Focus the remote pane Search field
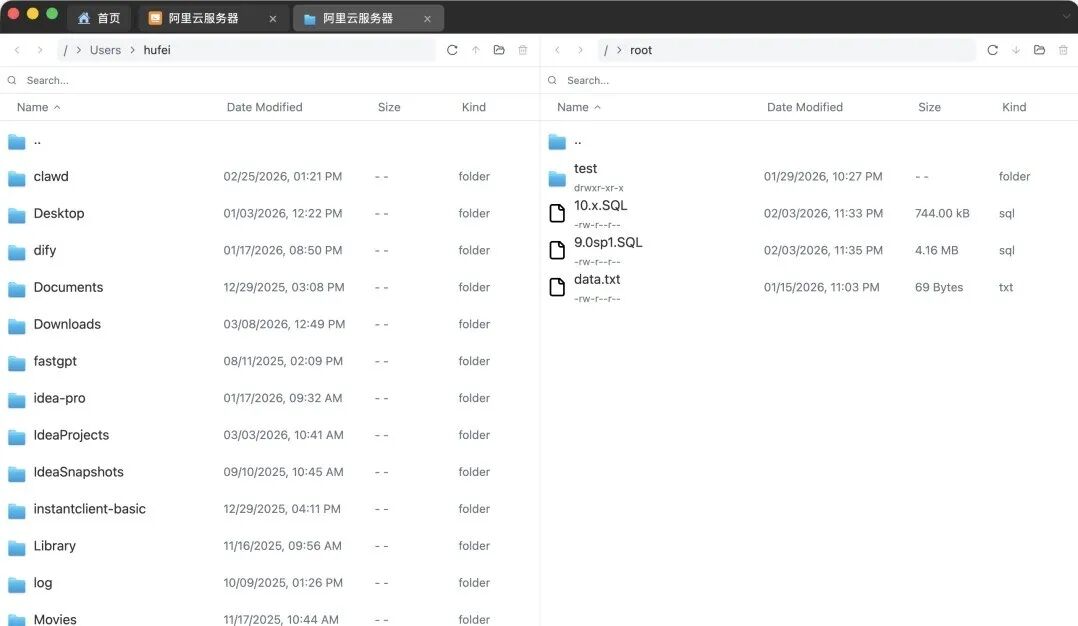This screenshot has height=626, width=1078. pos(810,80)
